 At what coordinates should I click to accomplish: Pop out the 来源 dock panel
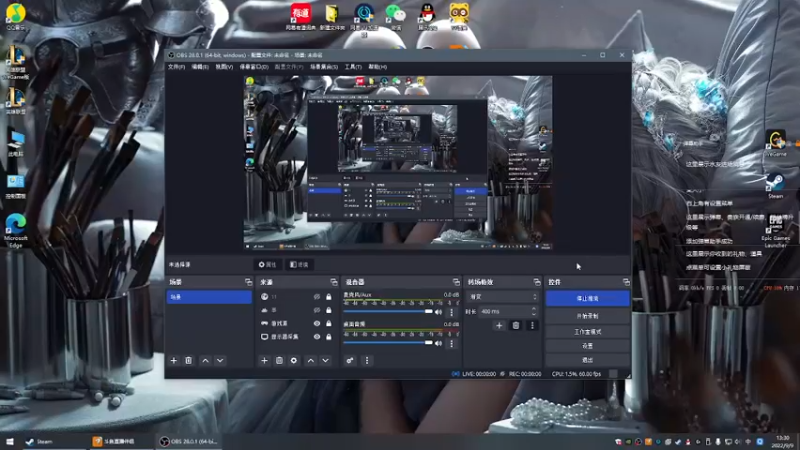click(x=334, y=282)
